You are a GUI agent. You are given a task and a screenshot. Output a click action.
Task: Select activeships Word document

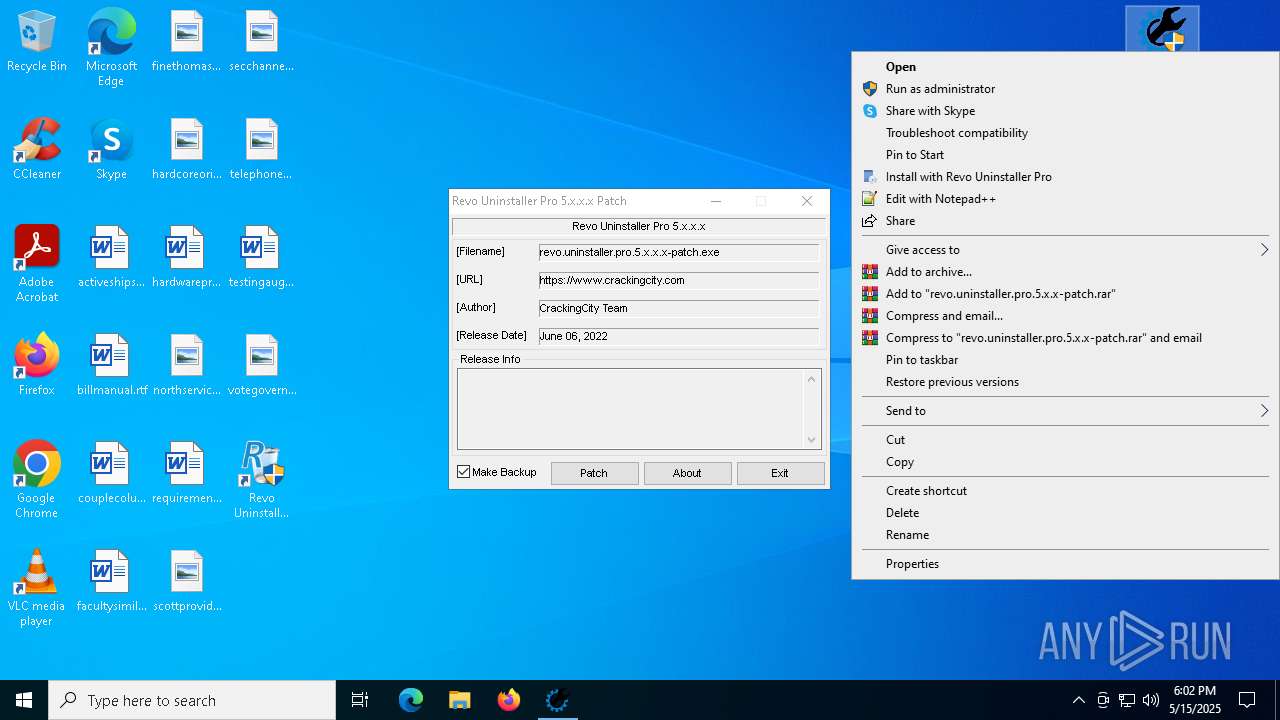tap(111, 258)
